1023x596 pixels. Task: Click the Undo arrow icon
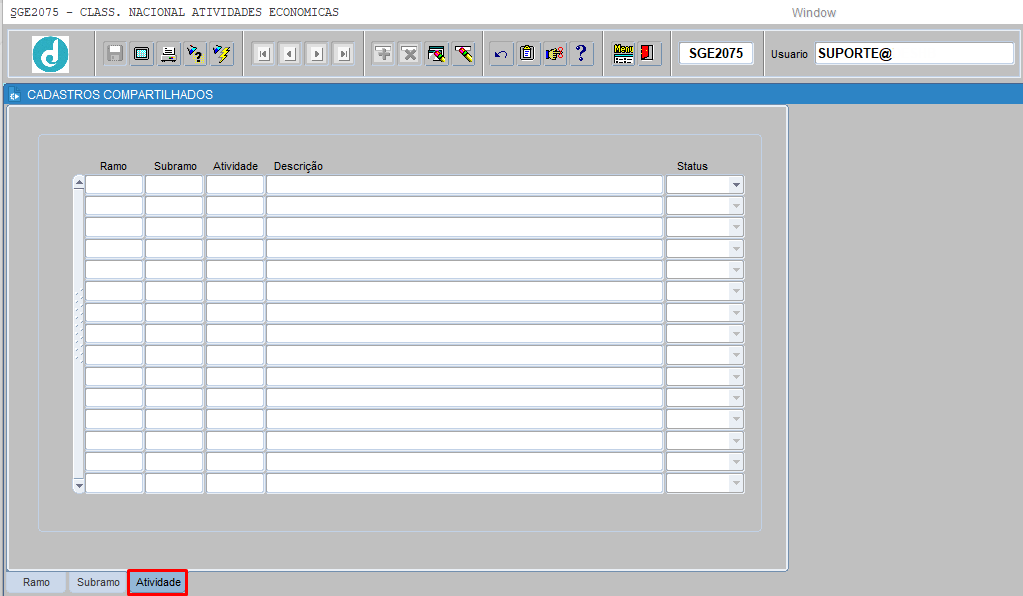pos(501,53)
